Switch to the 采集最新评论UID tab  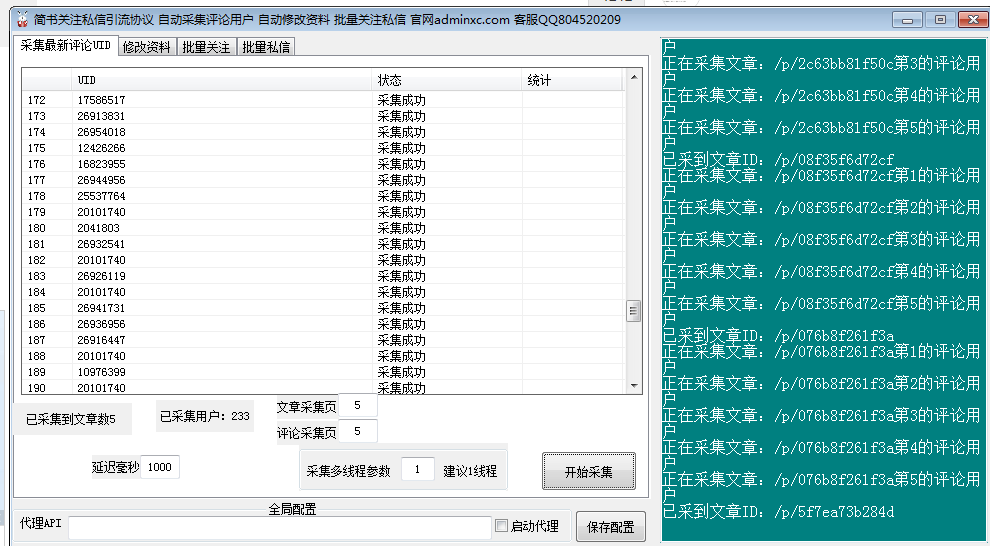[x=66, y=45]
